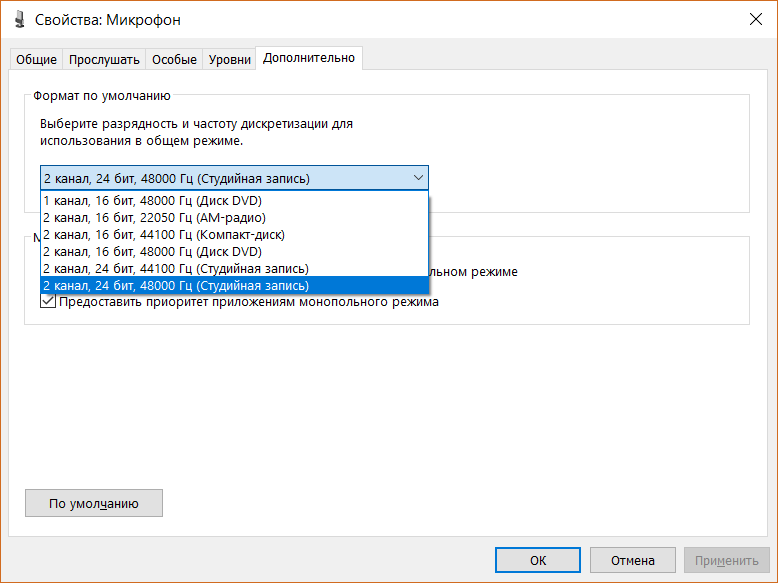Click highlighted 24 бит, 48000 Гц list item
The width and height of the screenshot is (778, 583).
(x=175, y=285)
